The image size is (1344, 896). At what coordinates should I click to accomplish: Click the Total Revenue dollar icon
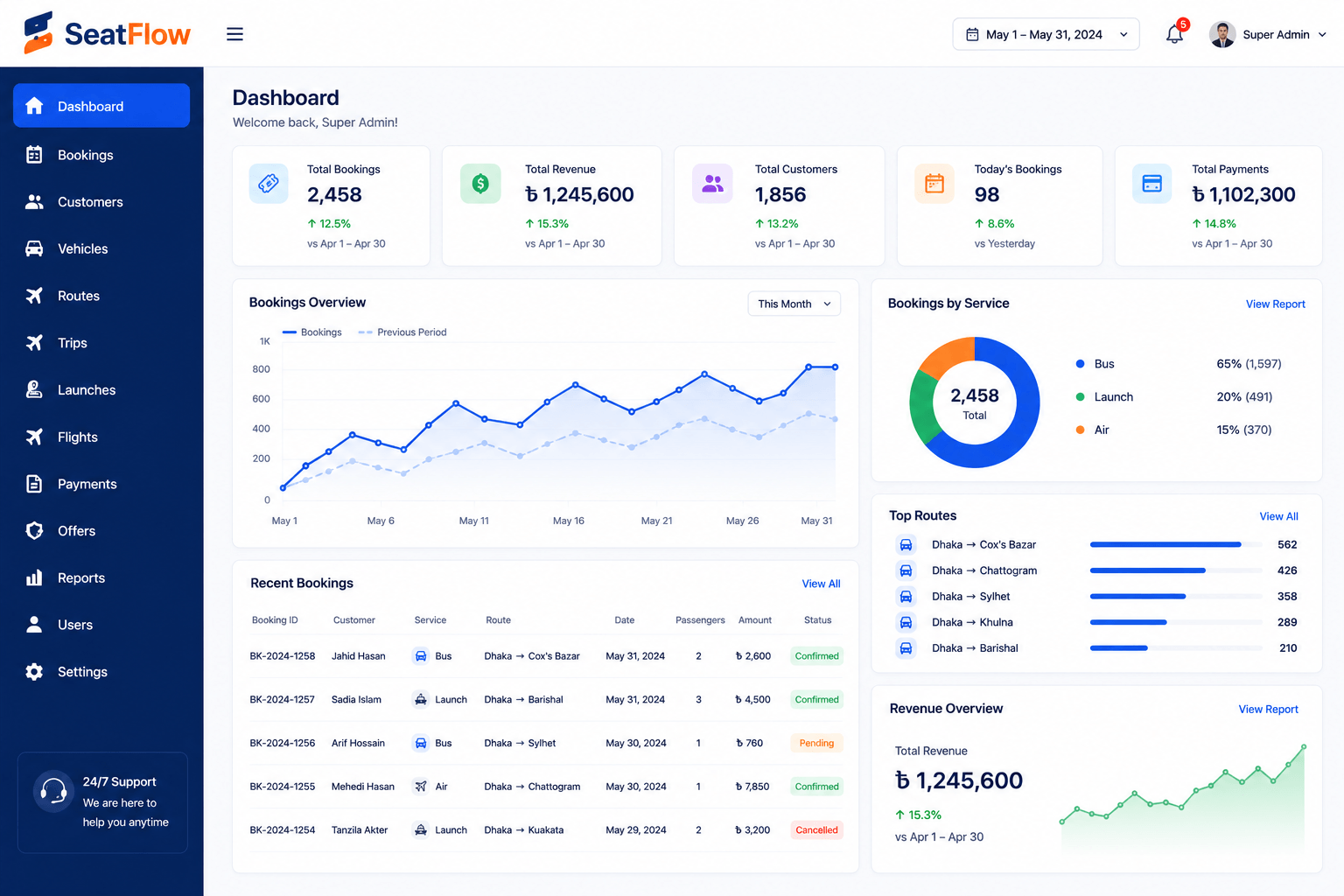pyautogui.click(x=480, y=184)
